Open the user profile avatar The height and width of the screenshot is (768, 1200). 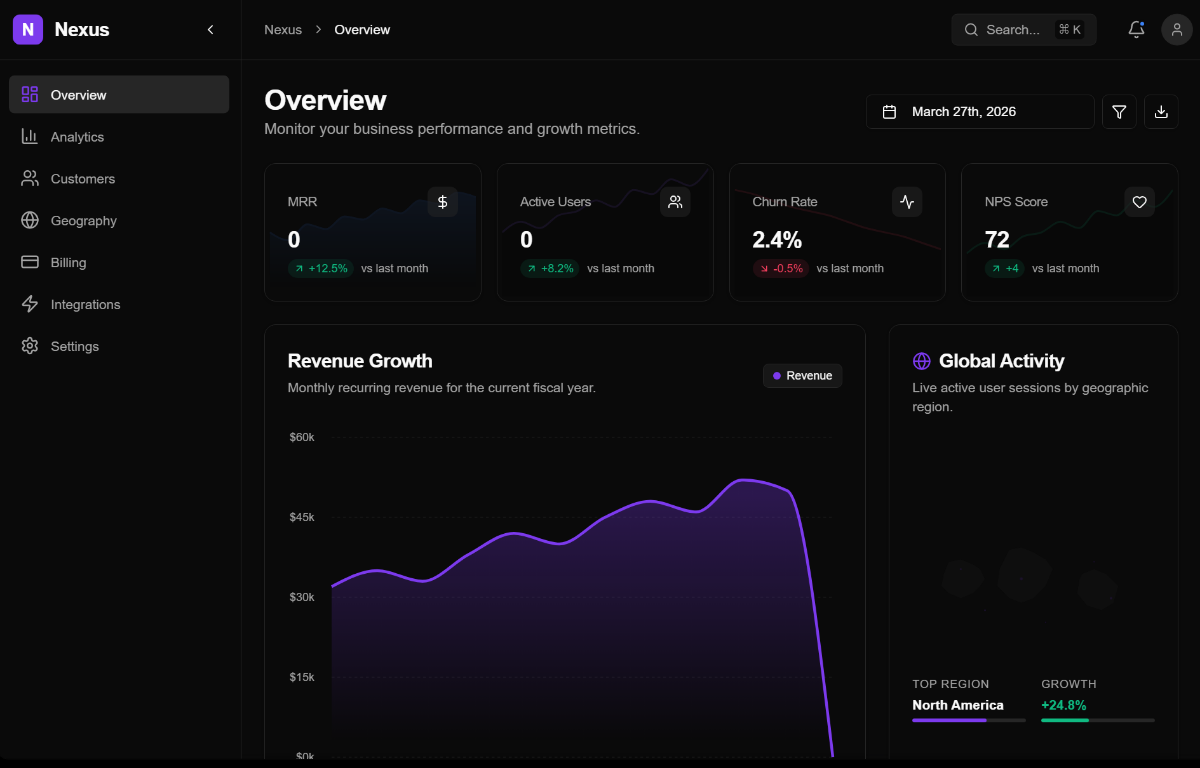(x=1176, y=29)
